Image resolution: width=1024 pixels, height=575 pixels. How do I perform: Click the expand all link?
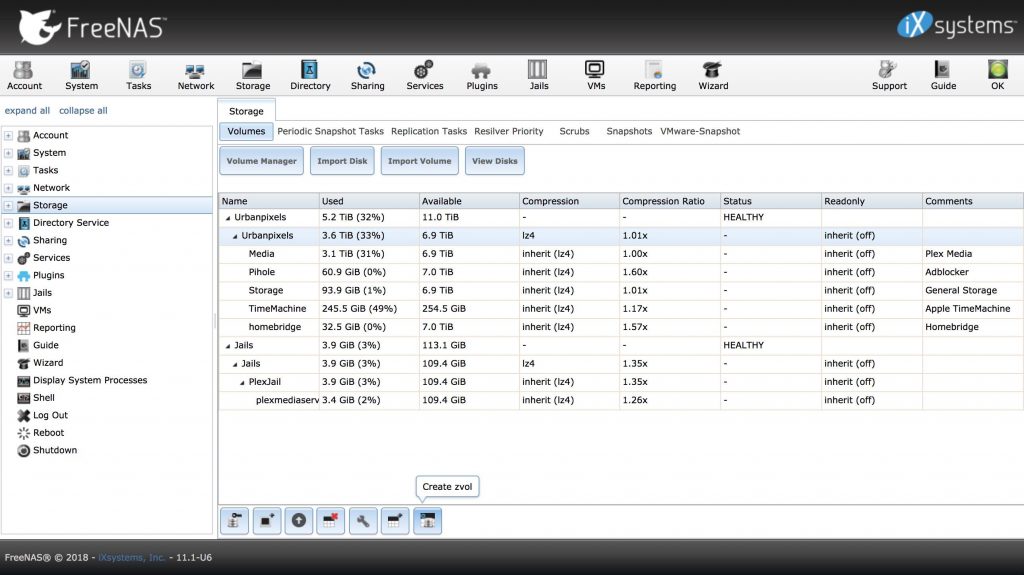click(x=27, y=110)
